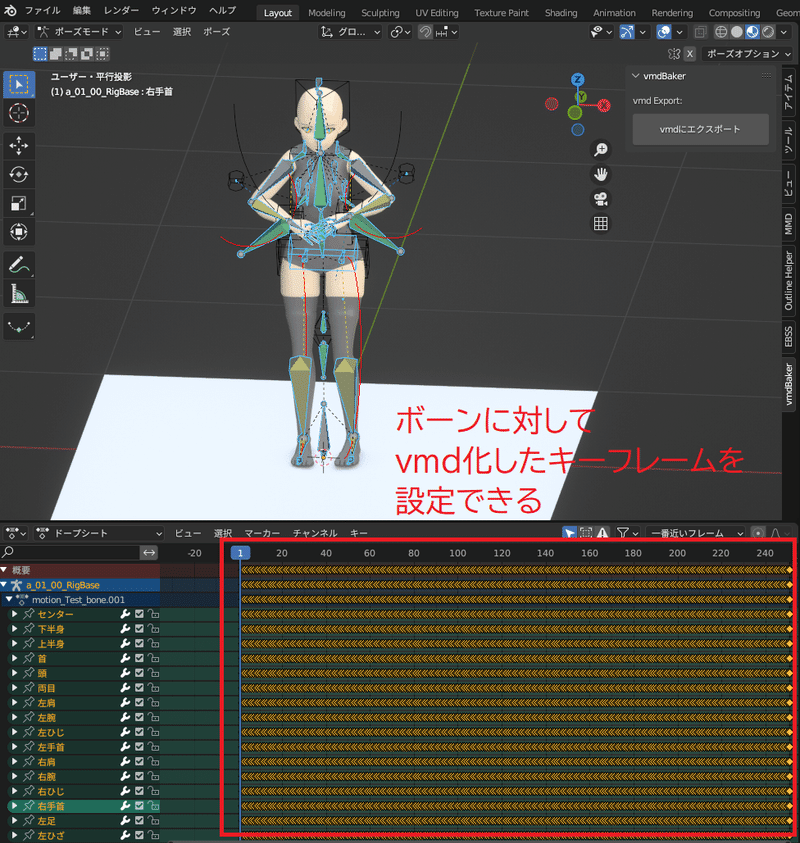Switch perspective/orthographic grid icon
The height and width of the screenshot is (843, 800).
point(601,224)
